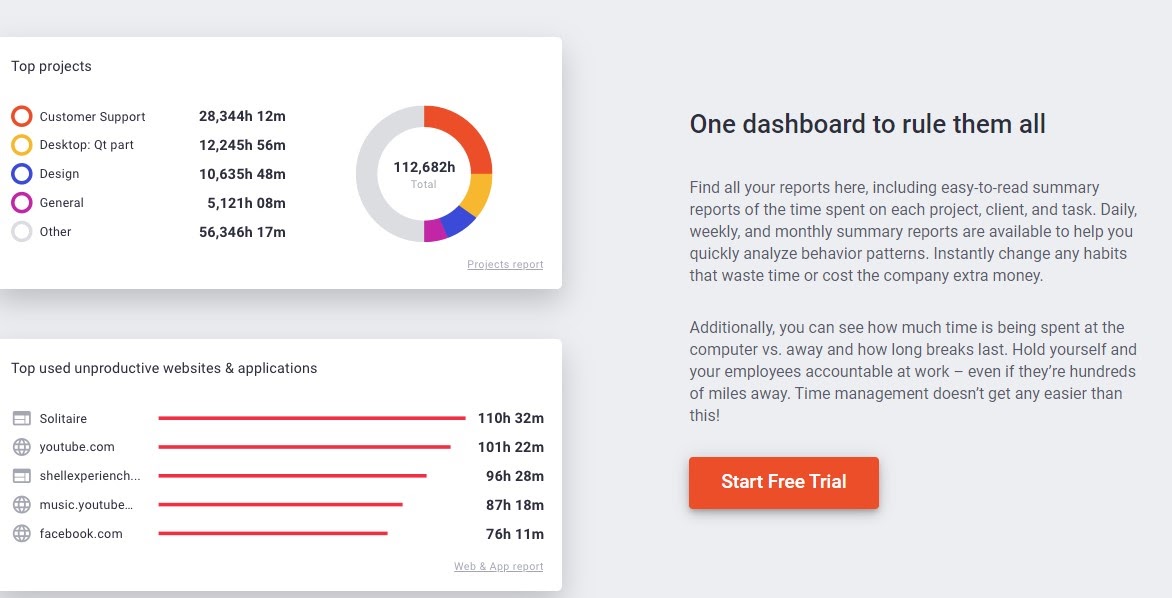Open the Web & App report link
1172x598 pixels.
(x=498, y=567)
